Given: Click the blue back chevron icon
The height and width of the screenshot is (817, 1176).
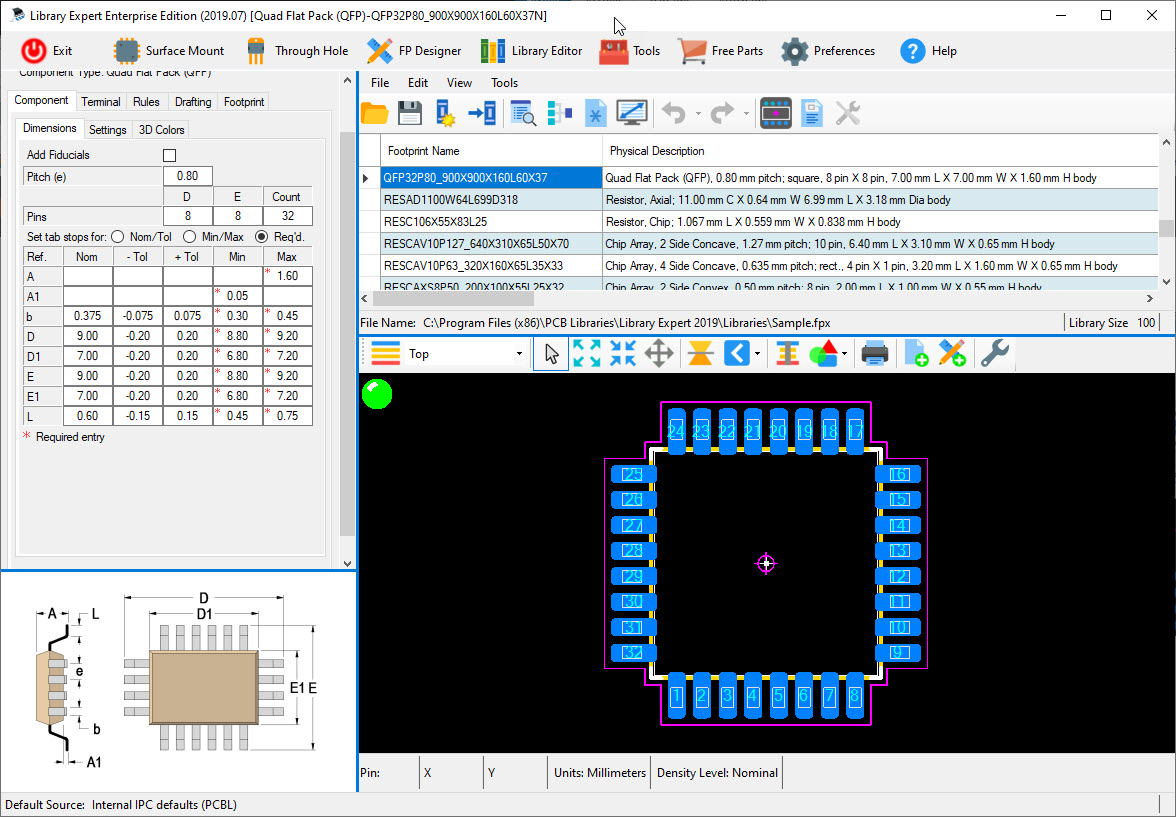Looking at the screenshot, I should (736, 353).
